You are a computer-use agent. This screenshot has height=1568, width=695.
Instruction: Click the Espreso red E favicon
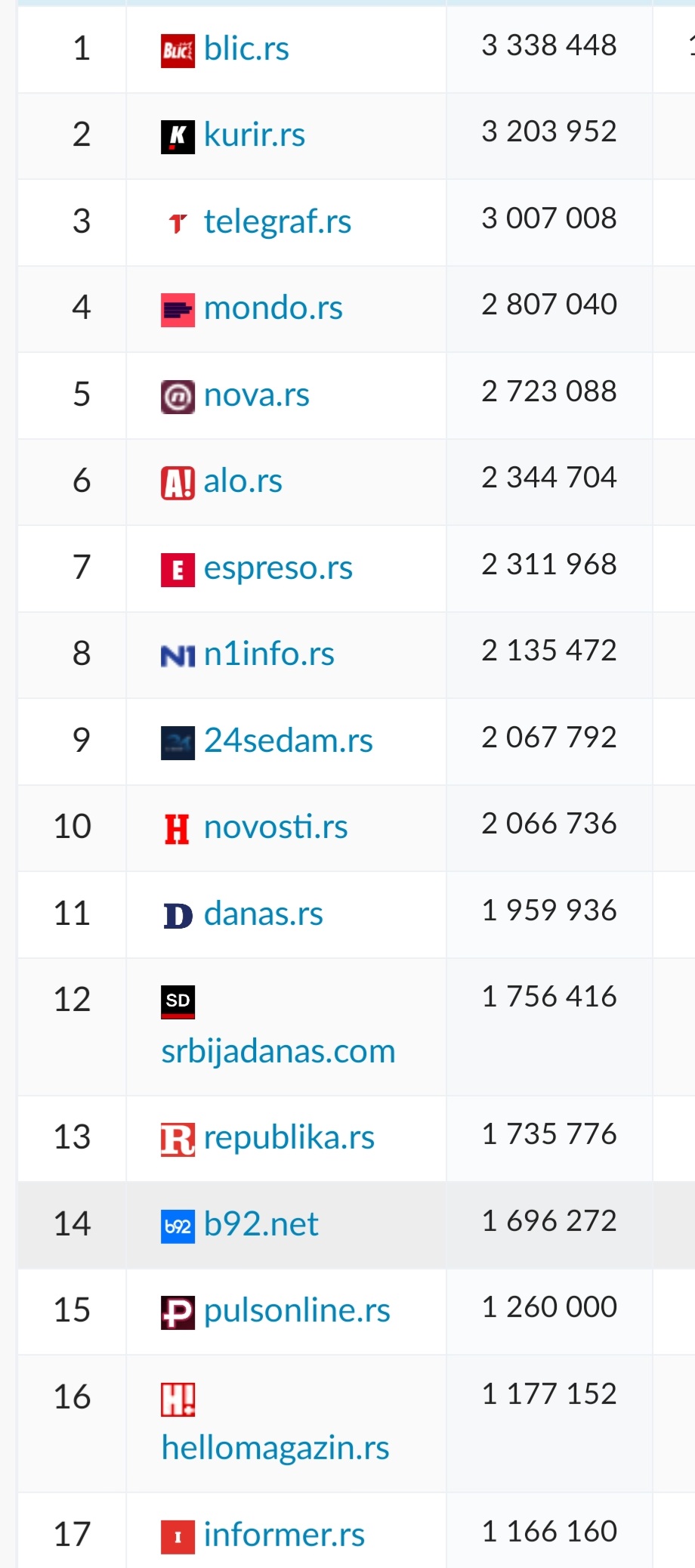tap(178, 570)
